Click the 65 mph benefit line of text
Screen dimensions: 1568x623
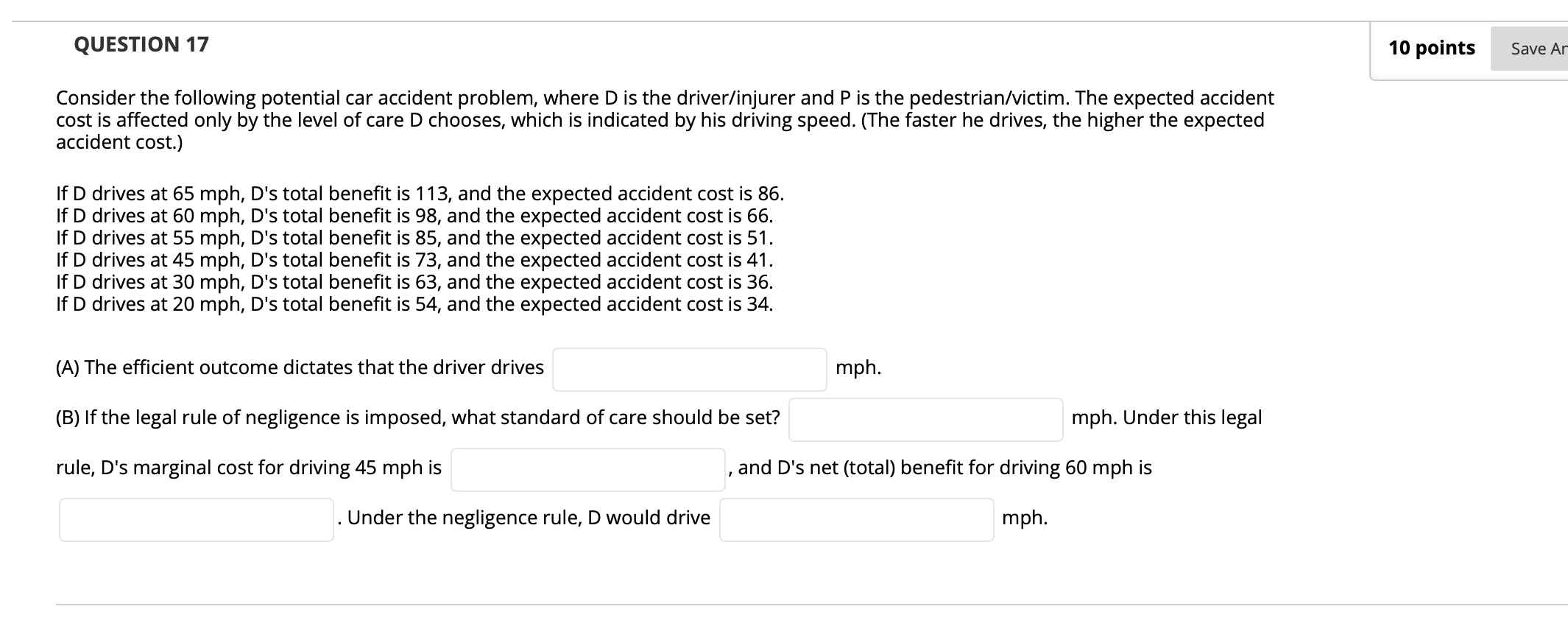click(x=420, y=194)
